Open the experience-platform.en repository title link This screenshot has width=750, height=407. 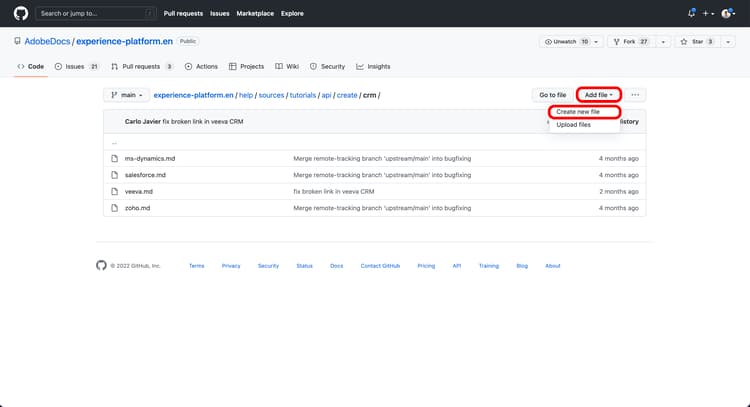click(124, 42)
